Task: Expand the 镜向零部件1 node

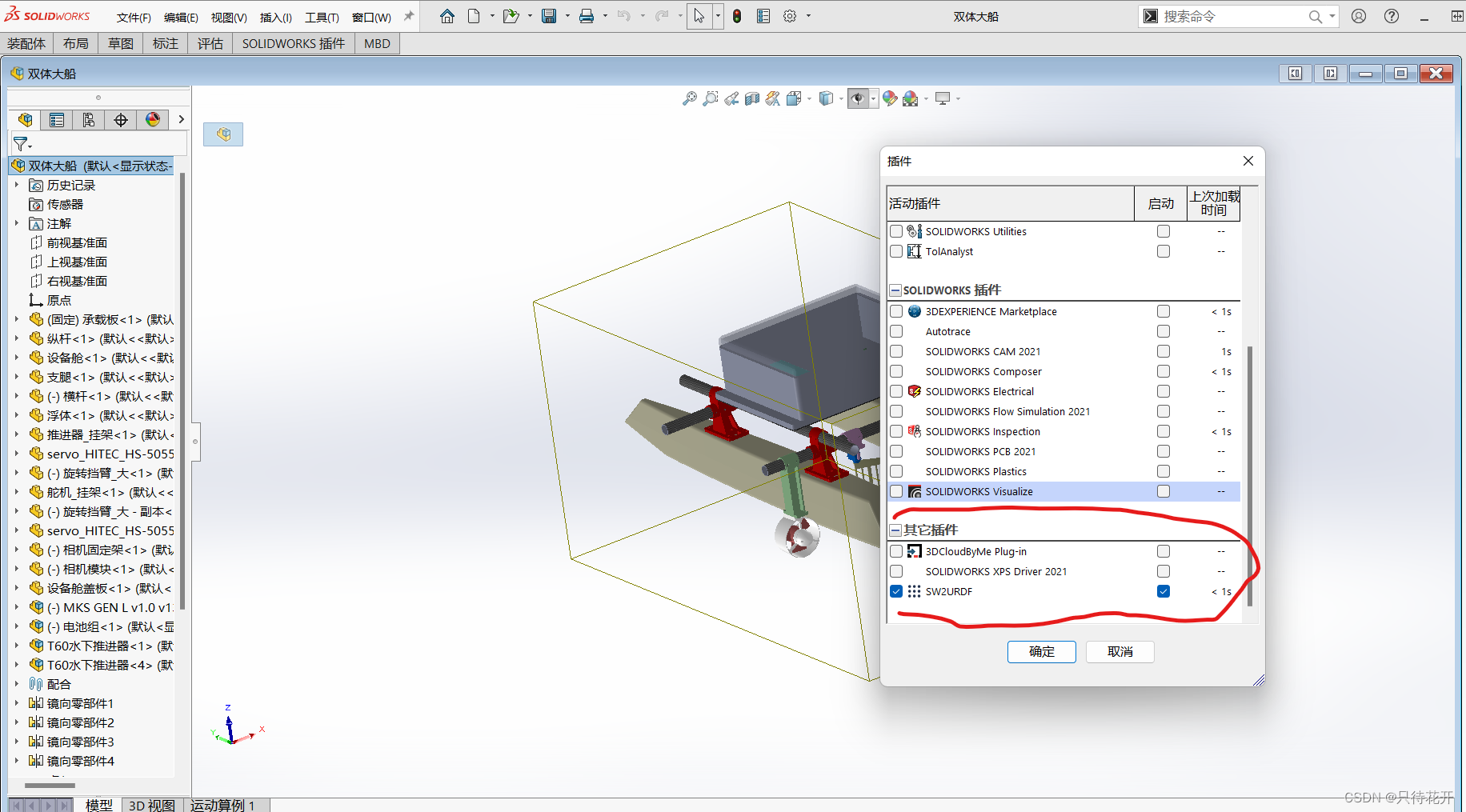Action: pyautogui.click(x=17, y=703)
